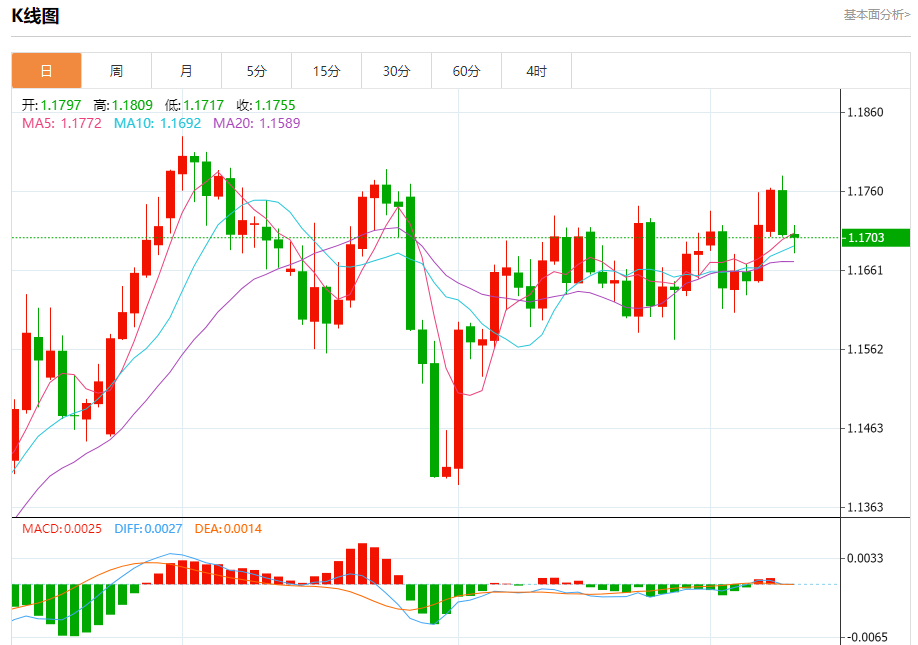Open the 5分 timeframe tab

[257, 71]
